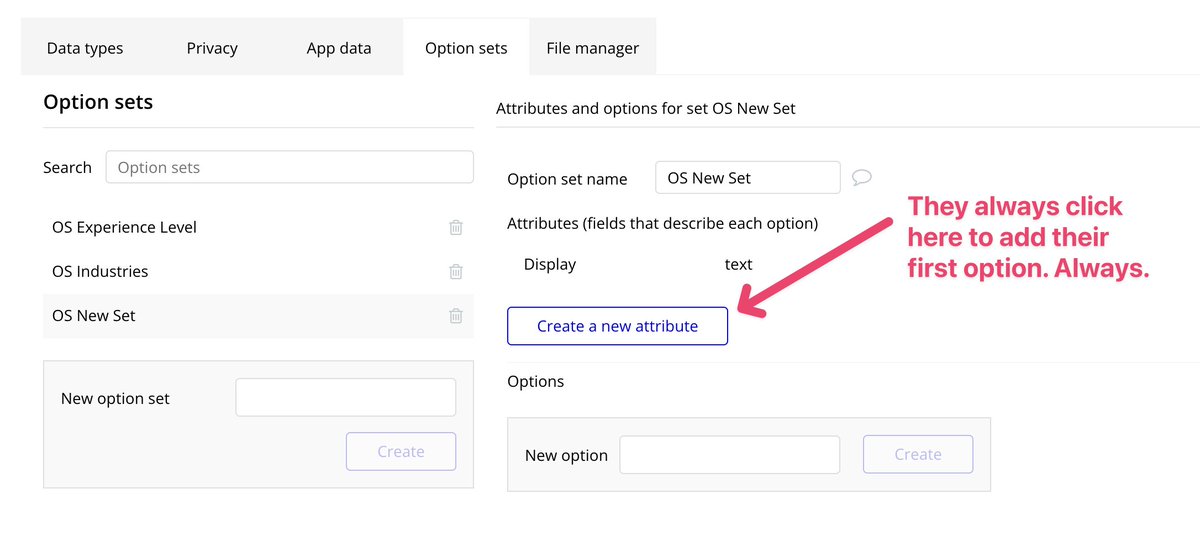Image resolution: width=1200 pixels, height=557 pixels.
Task: Click the Search label
Action: tap(67, 167)
